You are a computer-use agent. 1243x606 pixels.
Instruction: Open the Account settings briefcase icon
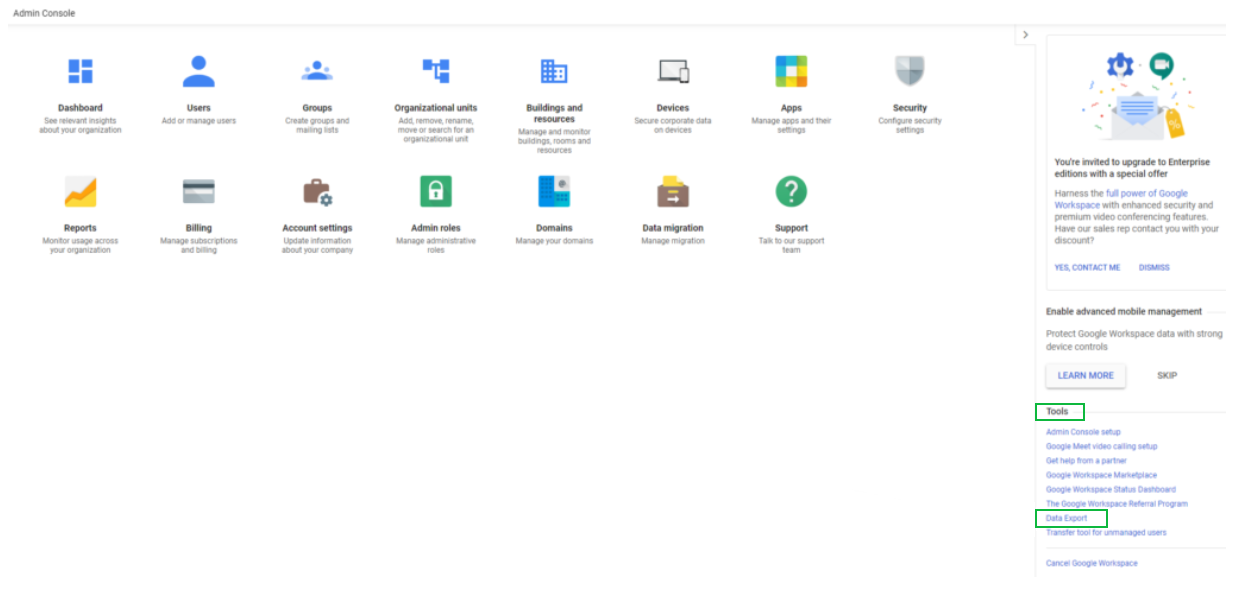(x=317, y=191)
